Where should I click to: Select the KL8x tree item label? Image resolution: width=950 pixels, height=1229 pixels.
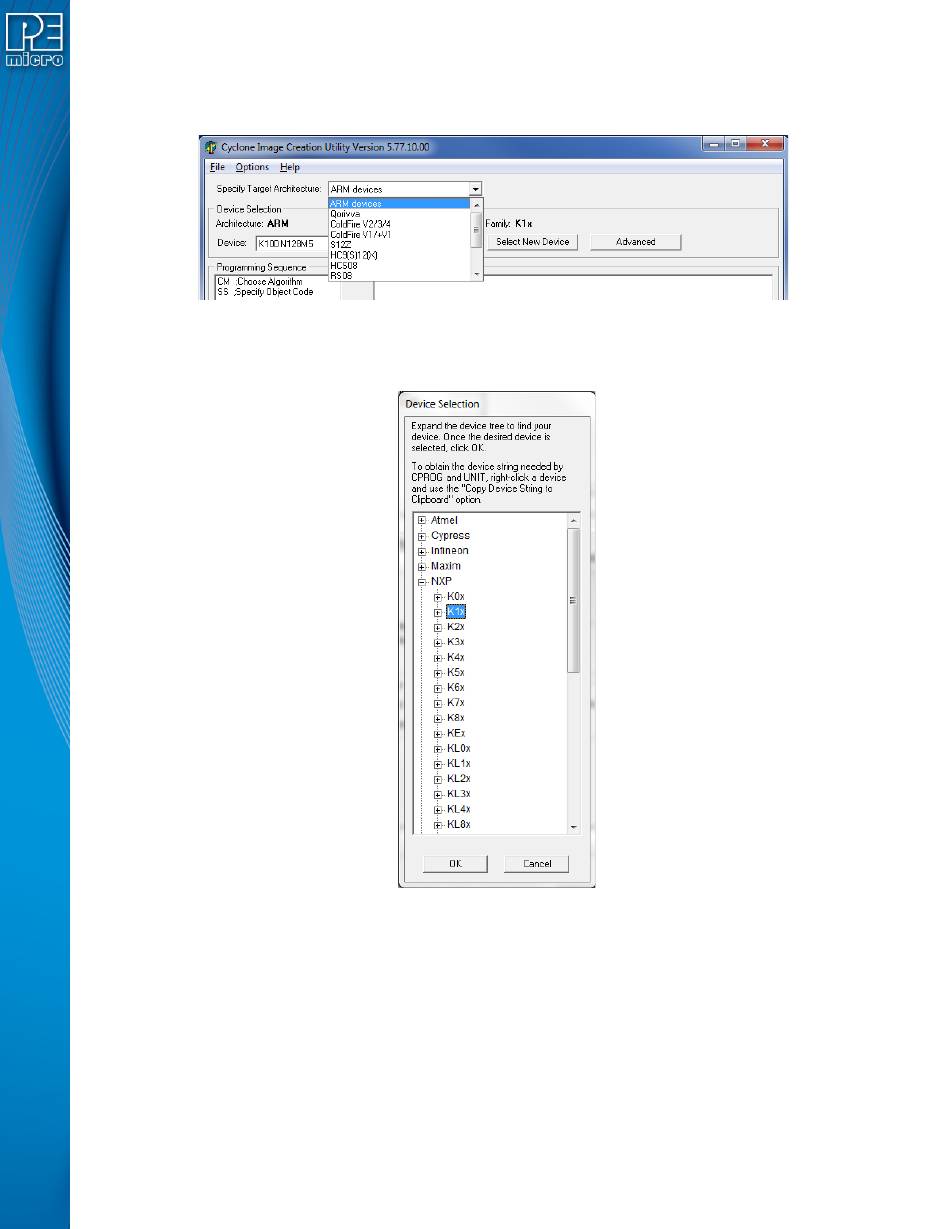click(x=459, y=825)
